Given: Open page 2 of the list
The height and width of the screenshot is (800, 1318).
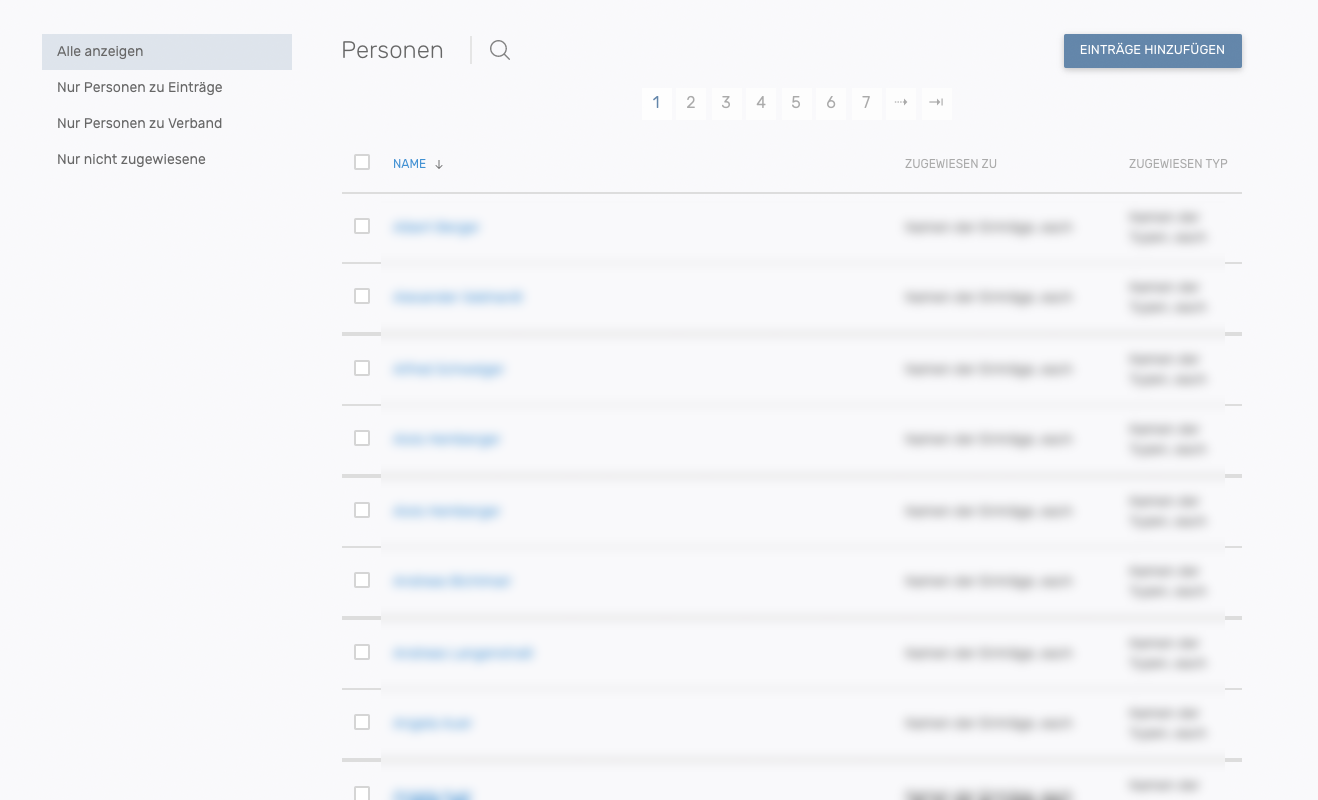Looking at the screenshot, I should click(x=691, y=103).
